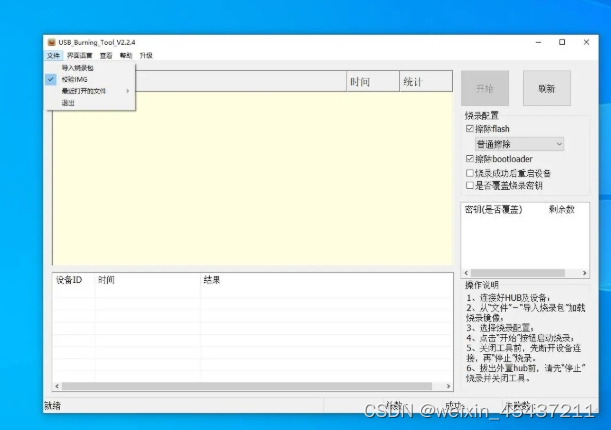Click the result list scrollbar right arrow
The image size is (611, 430).
448,386
